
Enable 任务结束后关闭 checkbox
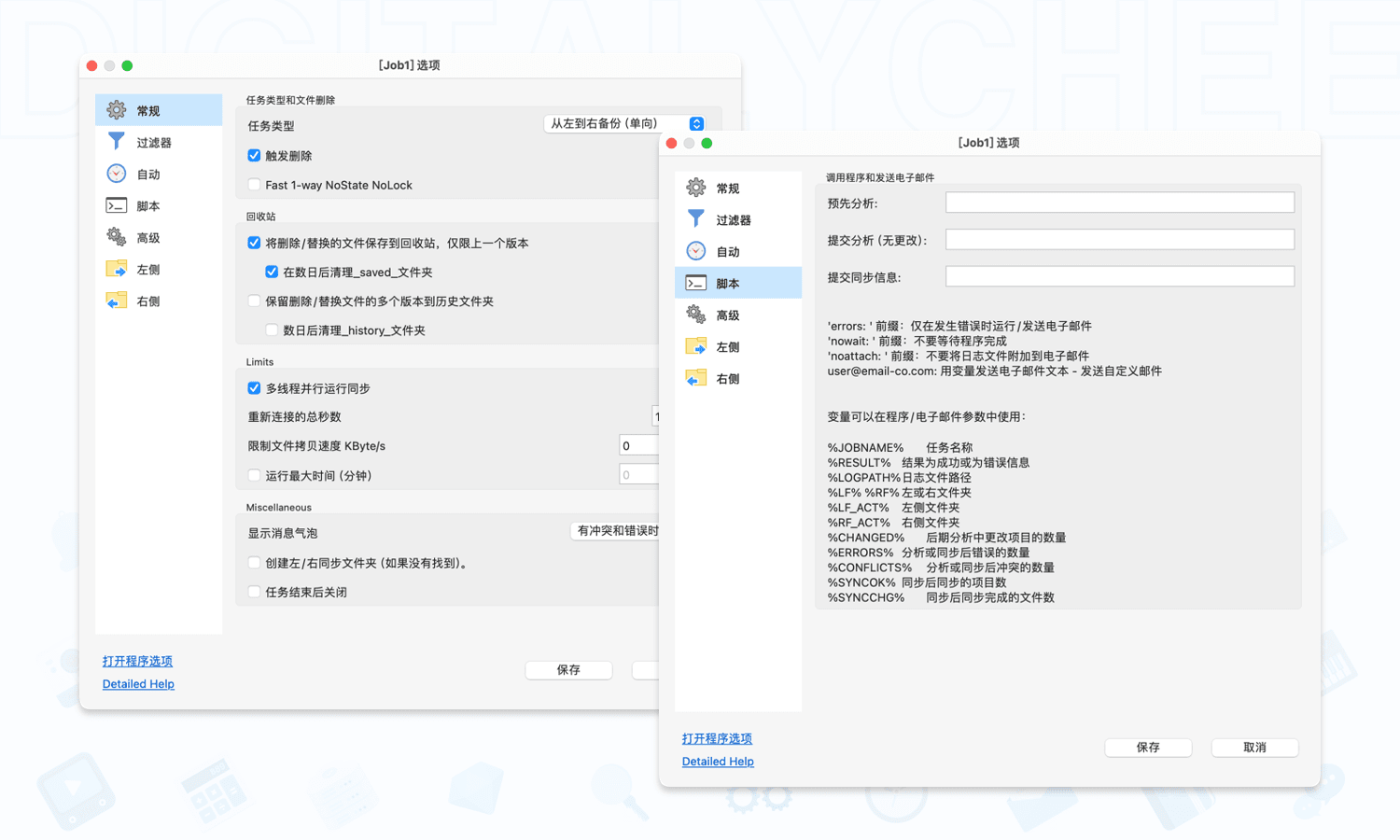coord(254,592)
